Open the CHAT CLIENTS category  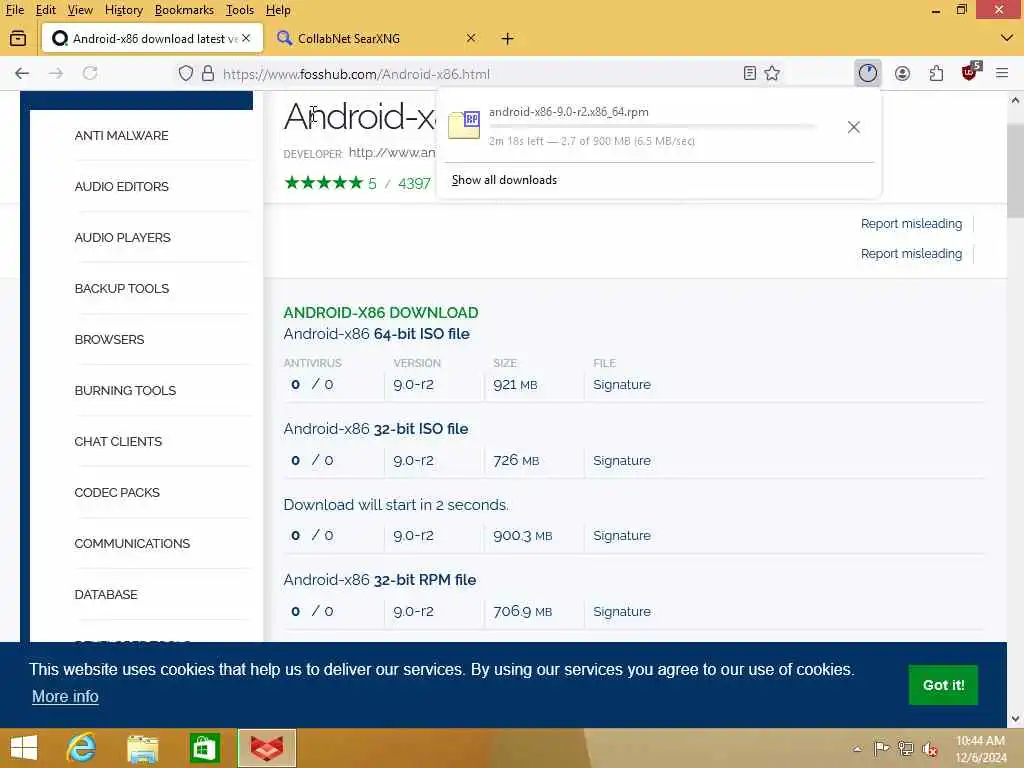pos(118,441)
